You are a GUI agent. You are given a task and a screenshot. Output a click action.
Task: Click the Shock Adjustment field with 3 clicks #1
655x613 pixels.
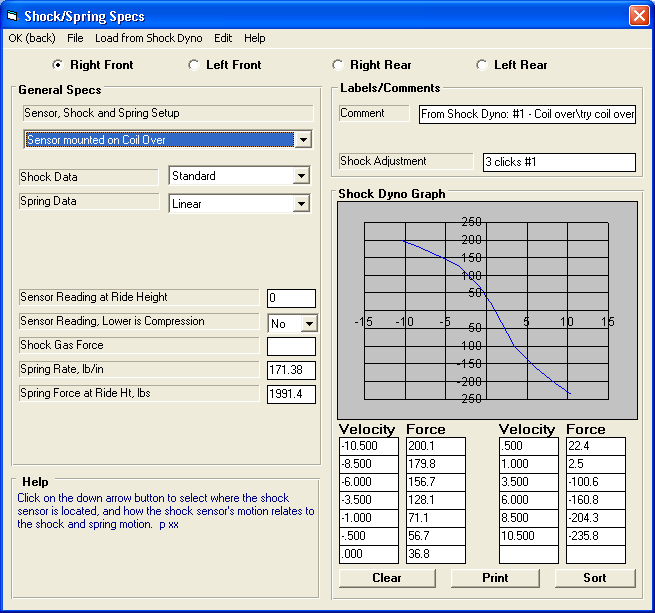(x=559, y=162)
